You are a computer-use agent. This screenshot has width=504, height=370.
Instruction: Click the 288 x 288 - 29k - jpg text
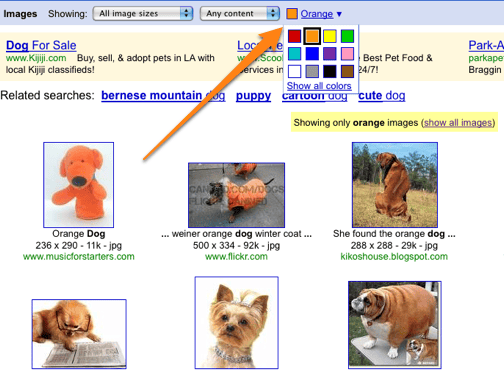coord(394,246)
